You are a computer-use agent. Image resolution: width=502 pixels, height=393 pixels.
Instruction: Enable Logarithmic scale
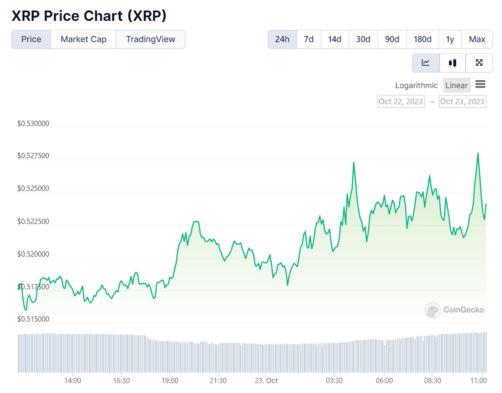[x=416, y=86]
